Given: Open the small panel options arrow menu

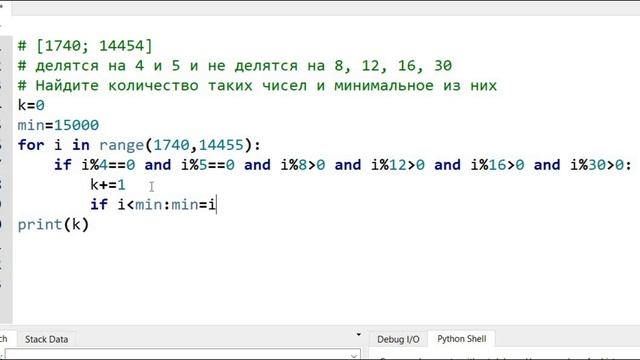Looking at the screenshot, I should tap(358, 335).
